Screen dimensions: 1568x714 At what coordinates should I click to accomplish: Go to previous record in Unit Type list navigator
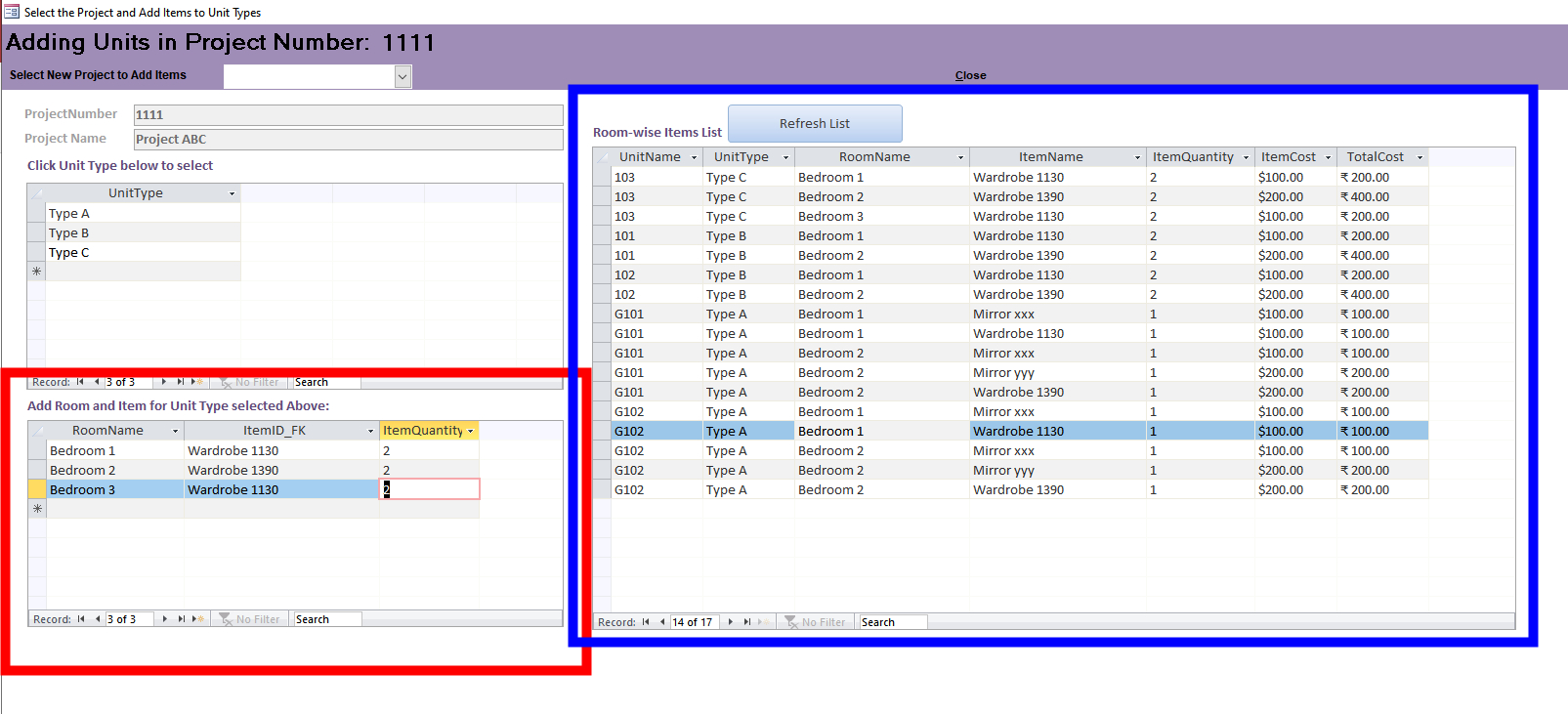pyautogui.click(x=96, y=382)
